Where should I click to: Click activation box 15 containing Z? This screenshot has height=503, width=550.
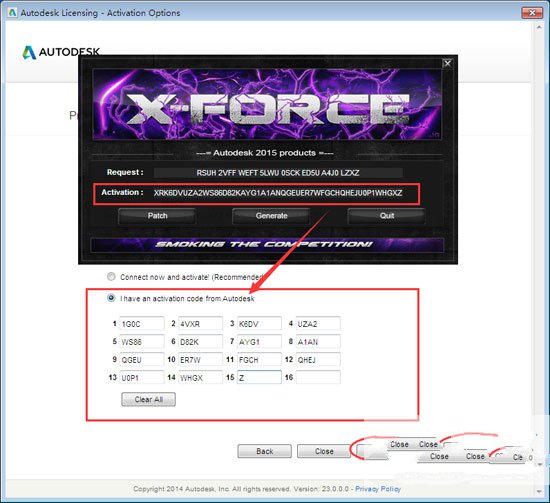pos(259,377)
